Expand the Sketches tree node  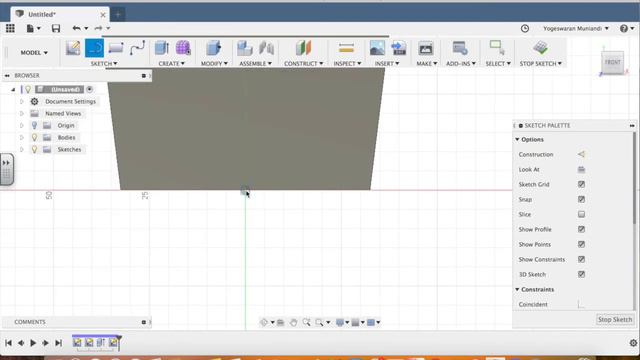click(22, 150)
